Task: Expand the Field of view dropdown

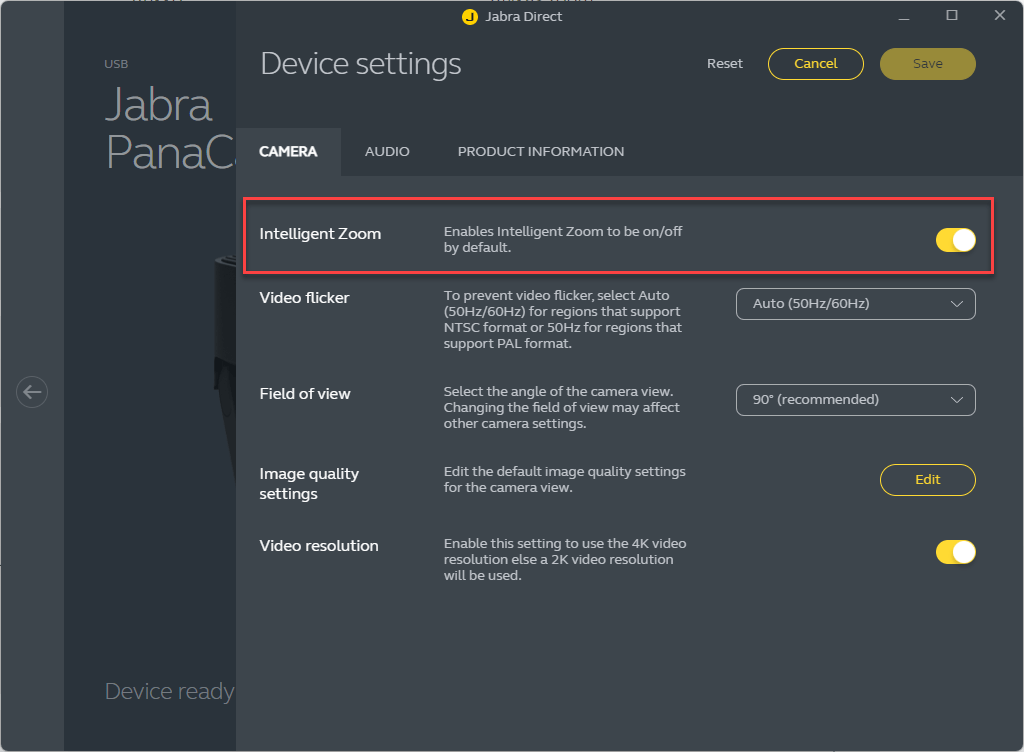Action: pyautogui.click(x=855, y=400)
